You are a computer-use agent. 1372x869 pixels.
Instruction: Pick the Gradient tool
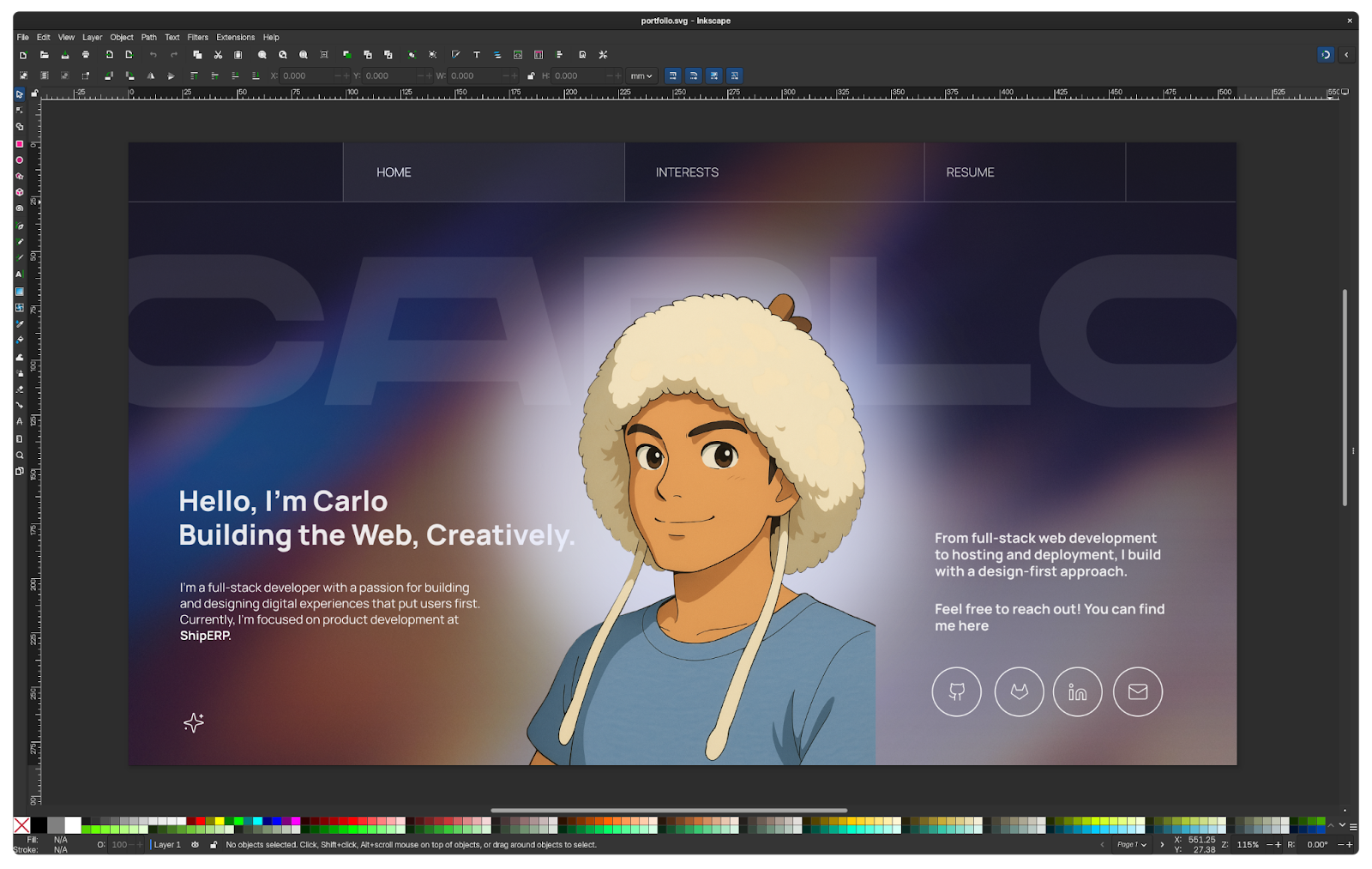coord(20,292)
